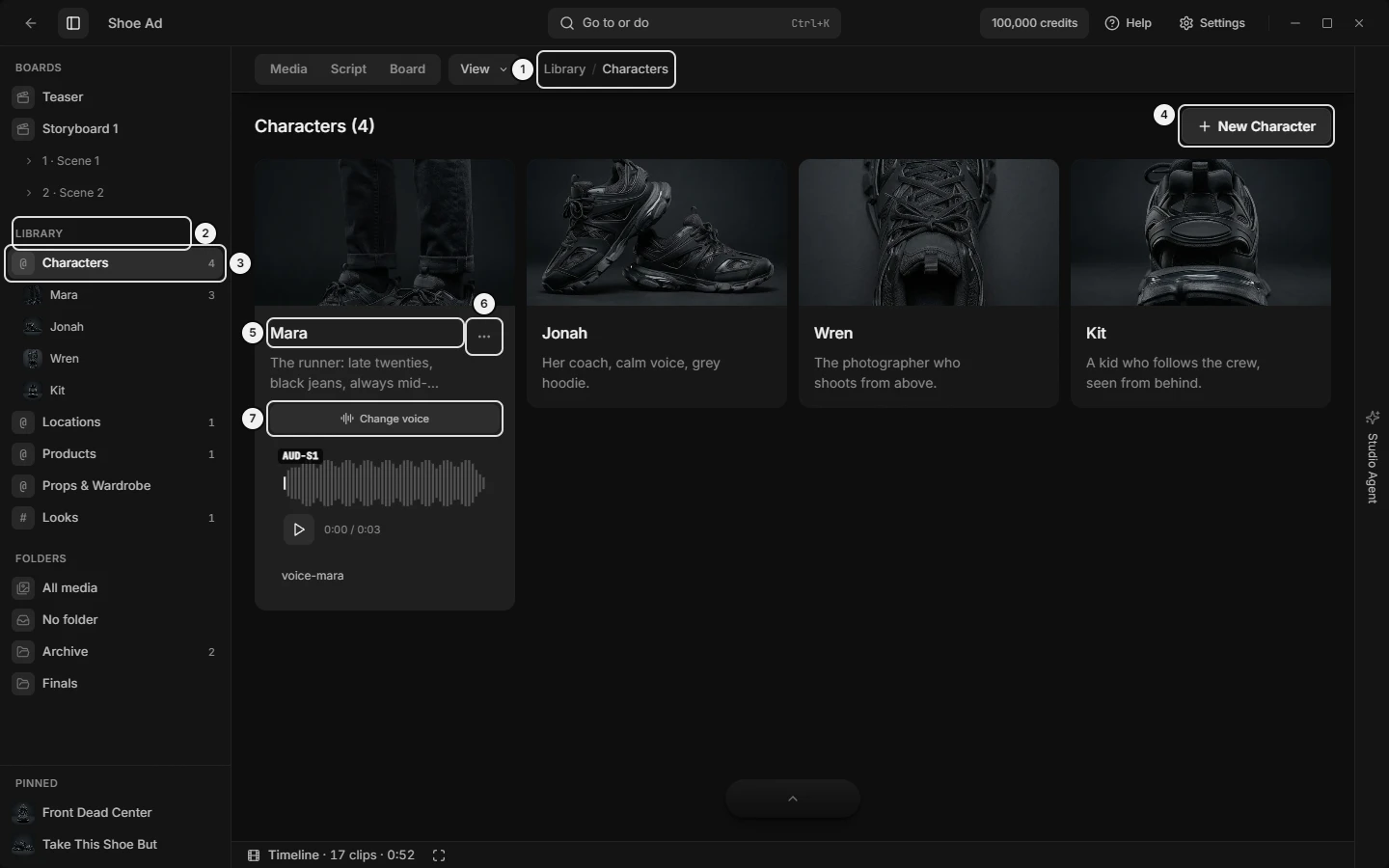Viewport: 1389px width, 868px height.
Task: Play the voice-mara audio clip
Action: point(298,529)
